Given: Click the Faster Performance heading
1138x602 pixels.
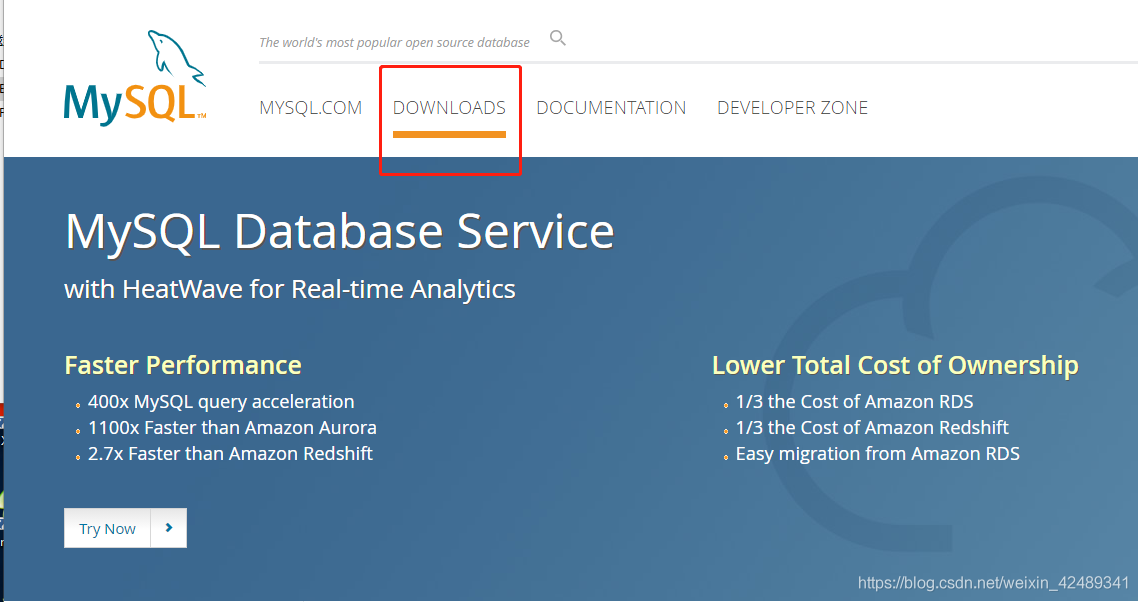Looking at the screenshot, I should [x=183, y=365].
